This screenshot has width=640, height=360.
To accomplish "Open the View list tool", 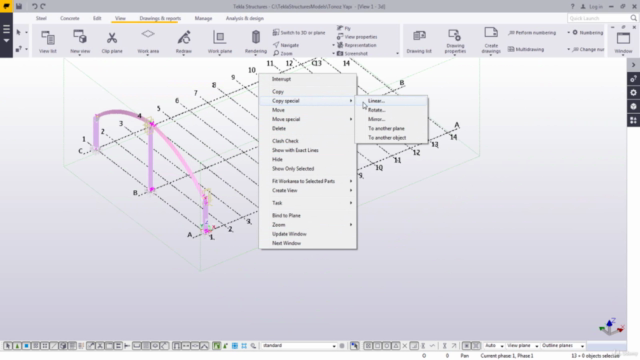I will pyautogui.click(x=48, y=41).
